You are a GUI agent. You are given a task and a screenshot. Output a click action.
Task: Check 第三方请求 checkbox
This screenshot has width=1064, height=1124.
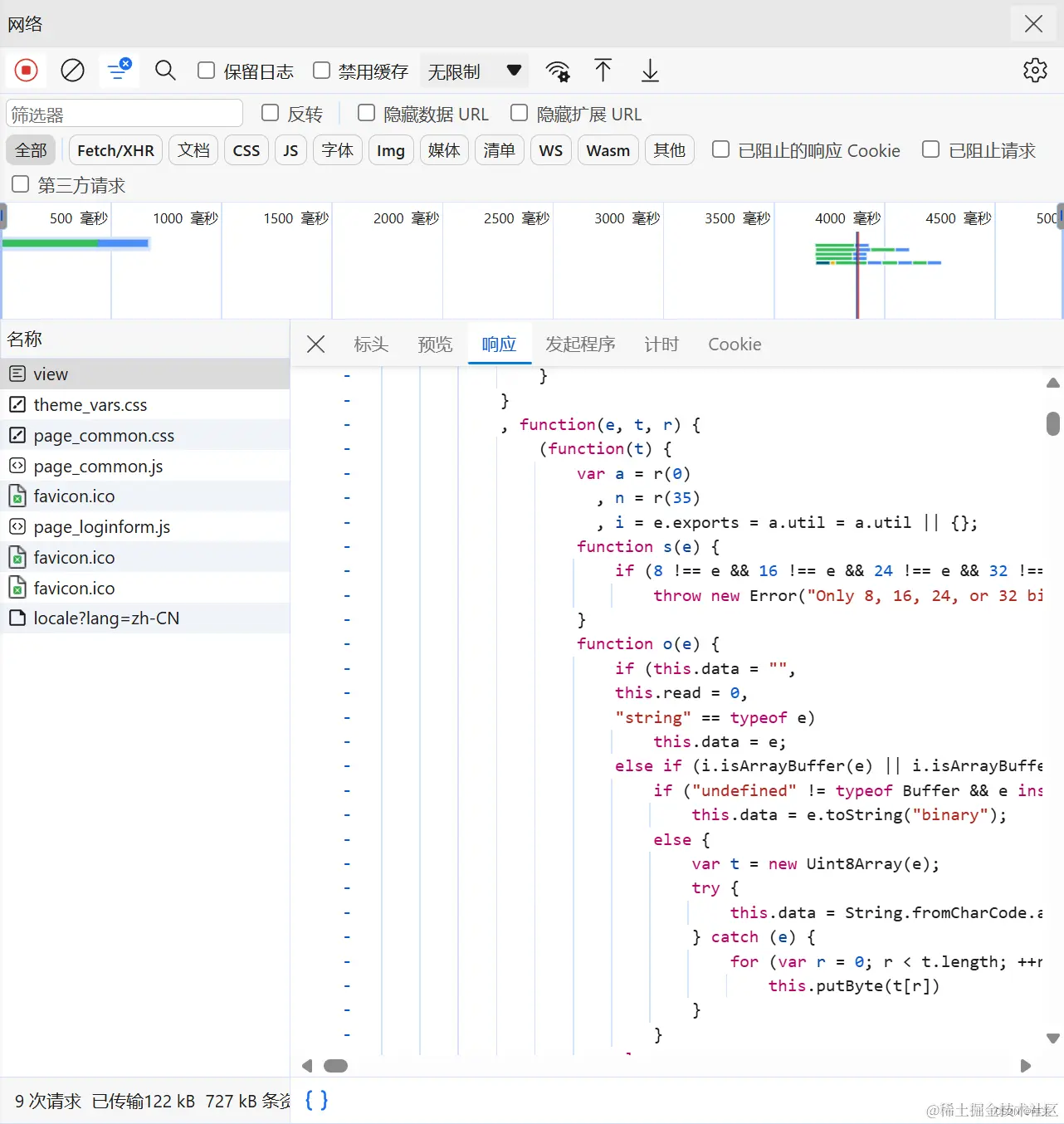[x=20, y=184]
